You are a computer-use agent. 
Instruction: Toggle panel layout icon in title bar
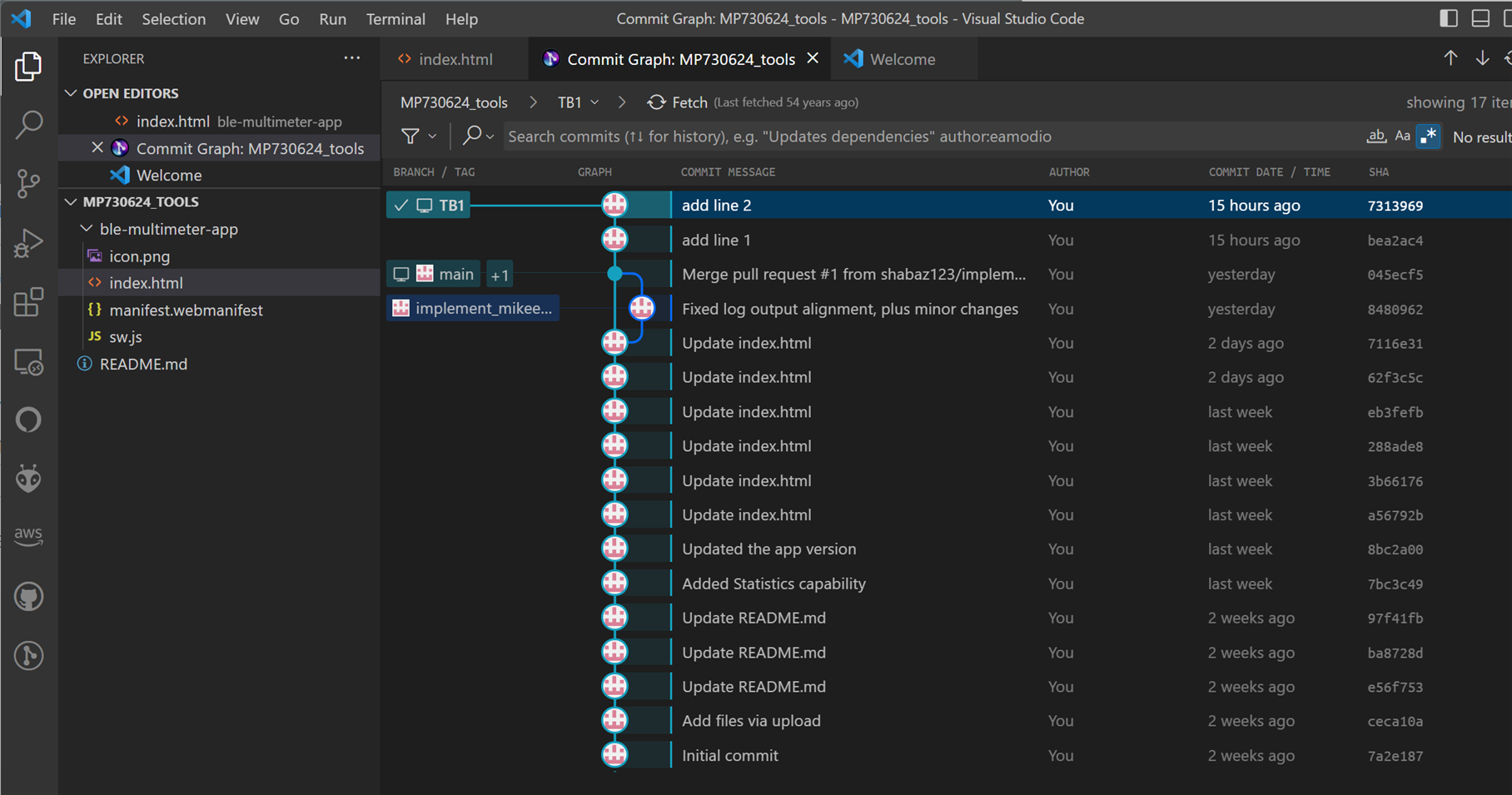(1480, 18)
